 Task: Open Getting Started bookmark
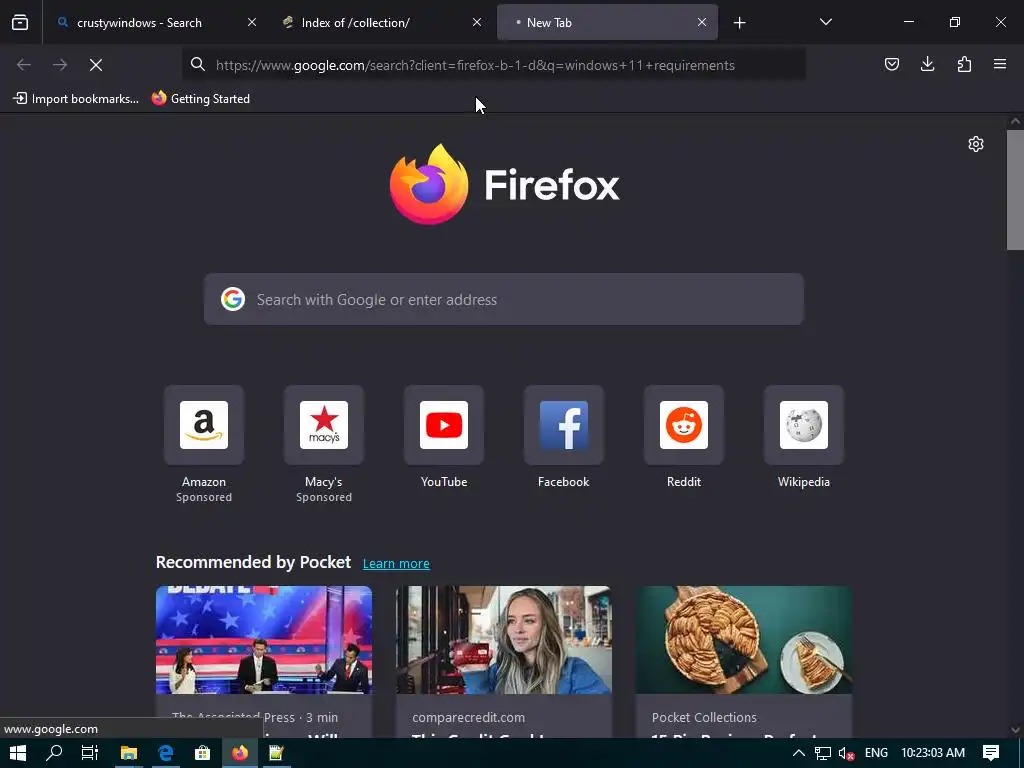point(200,99)
